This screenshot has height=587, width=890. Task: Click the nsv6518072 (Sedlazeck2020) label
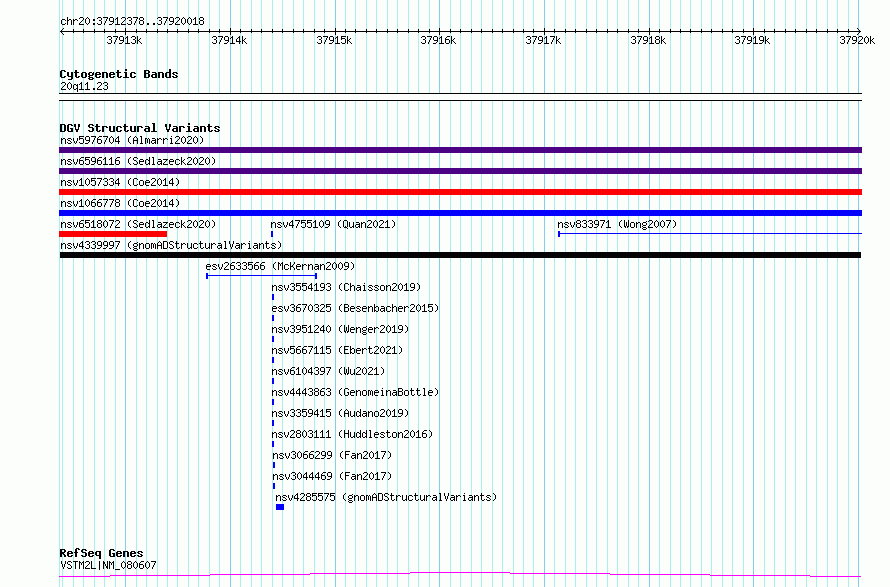pos(138,224)
